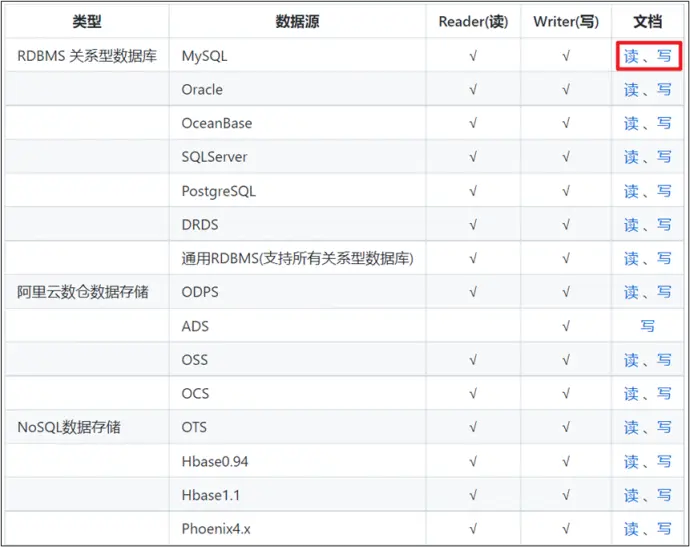Click the Writer checkmark in Phoenix4.x row
Screen dimensions: 690x547
566,529
